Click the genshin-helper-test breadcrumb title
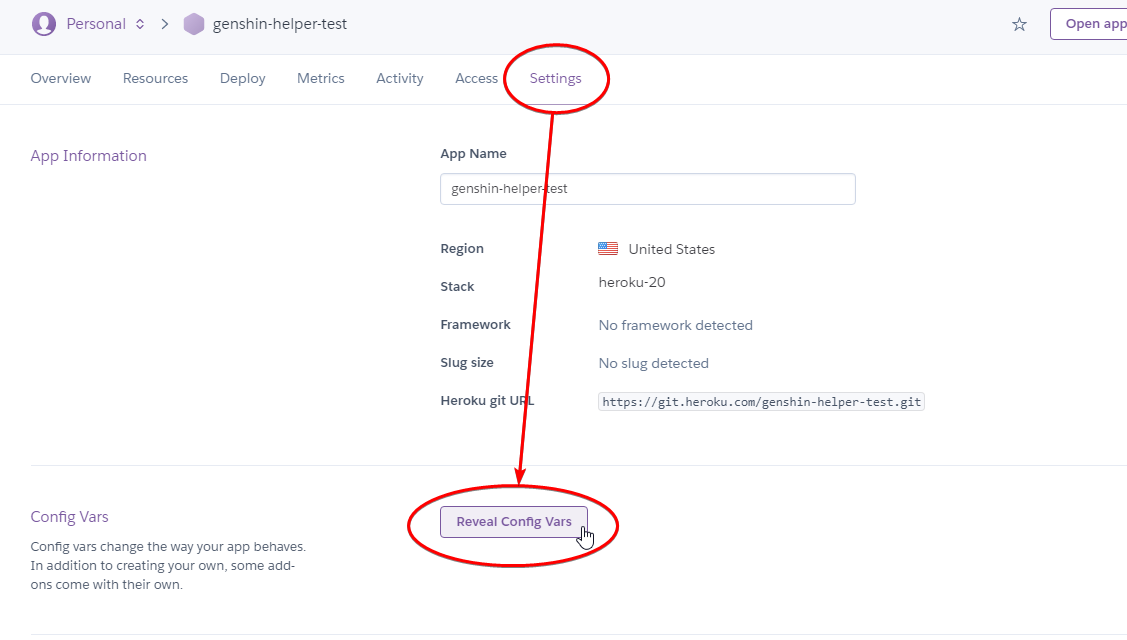Screen dimensions: 1127x640 (x=280, y=24)
